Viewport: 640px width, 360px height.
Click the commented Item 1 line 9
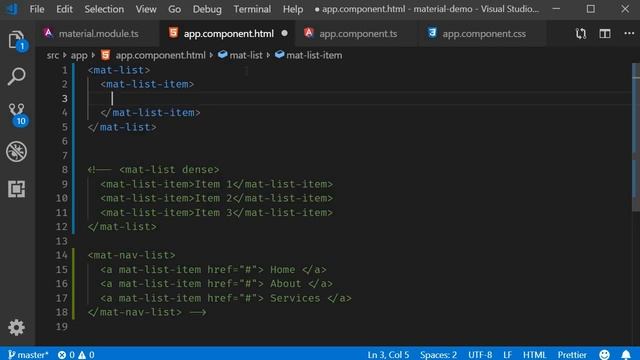coord(216,184)
